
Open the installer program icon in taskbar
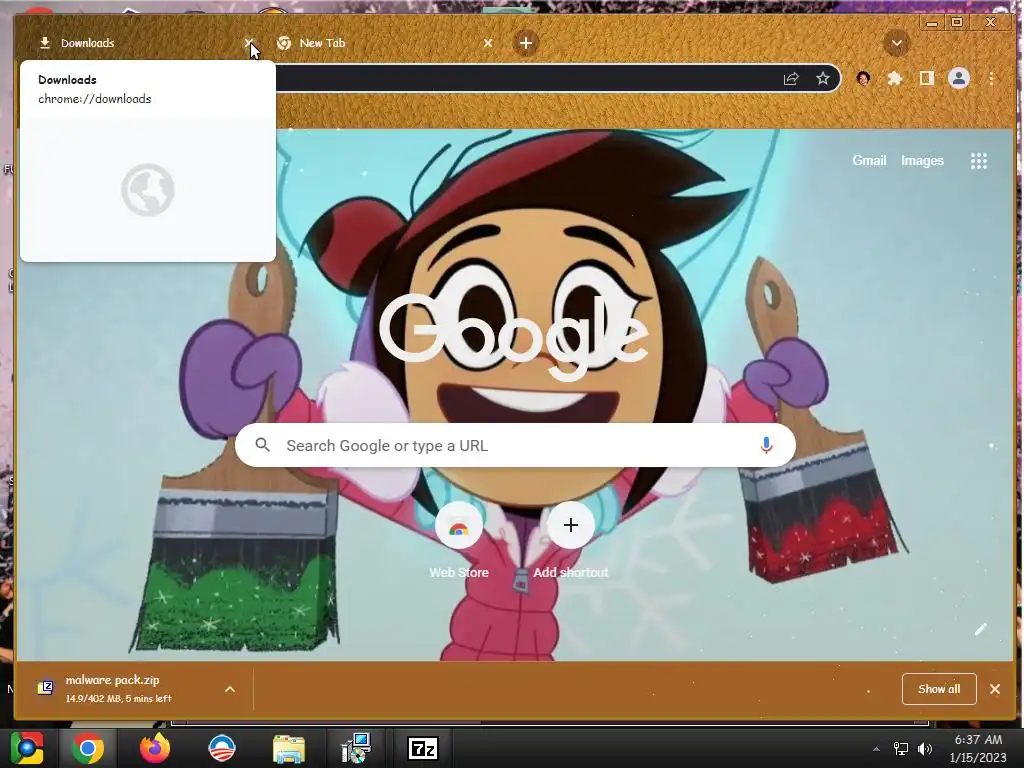point(356,748)
